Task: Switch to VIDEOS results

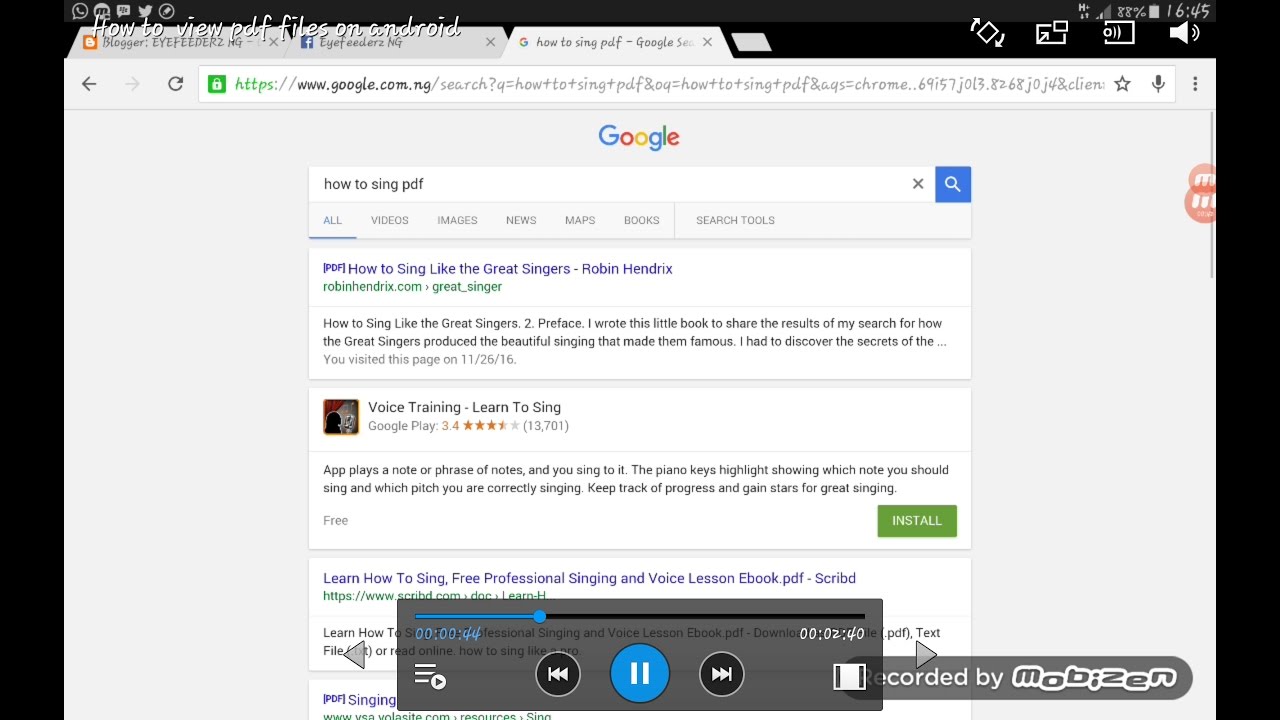Action: (390, 220)
